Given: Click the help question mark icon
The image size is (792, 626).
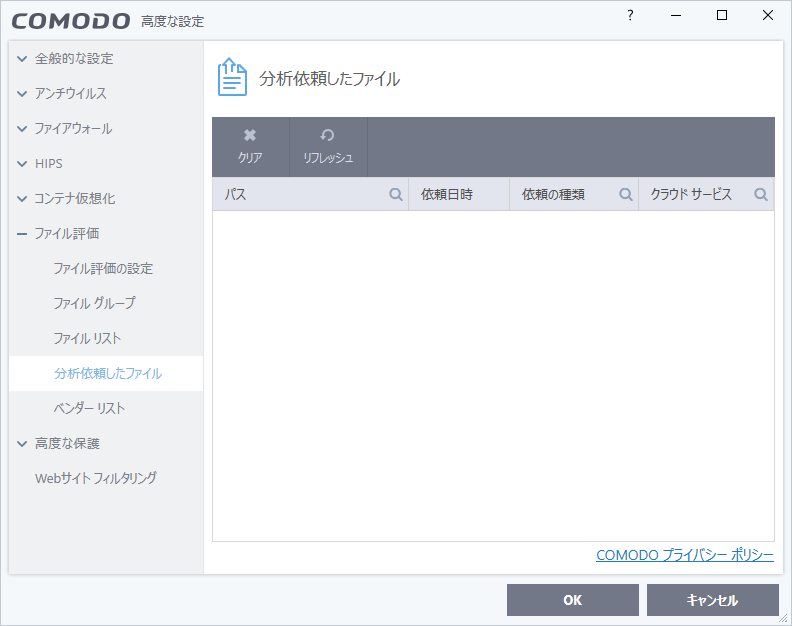Looking at the screenshot, I should point(630,16).
